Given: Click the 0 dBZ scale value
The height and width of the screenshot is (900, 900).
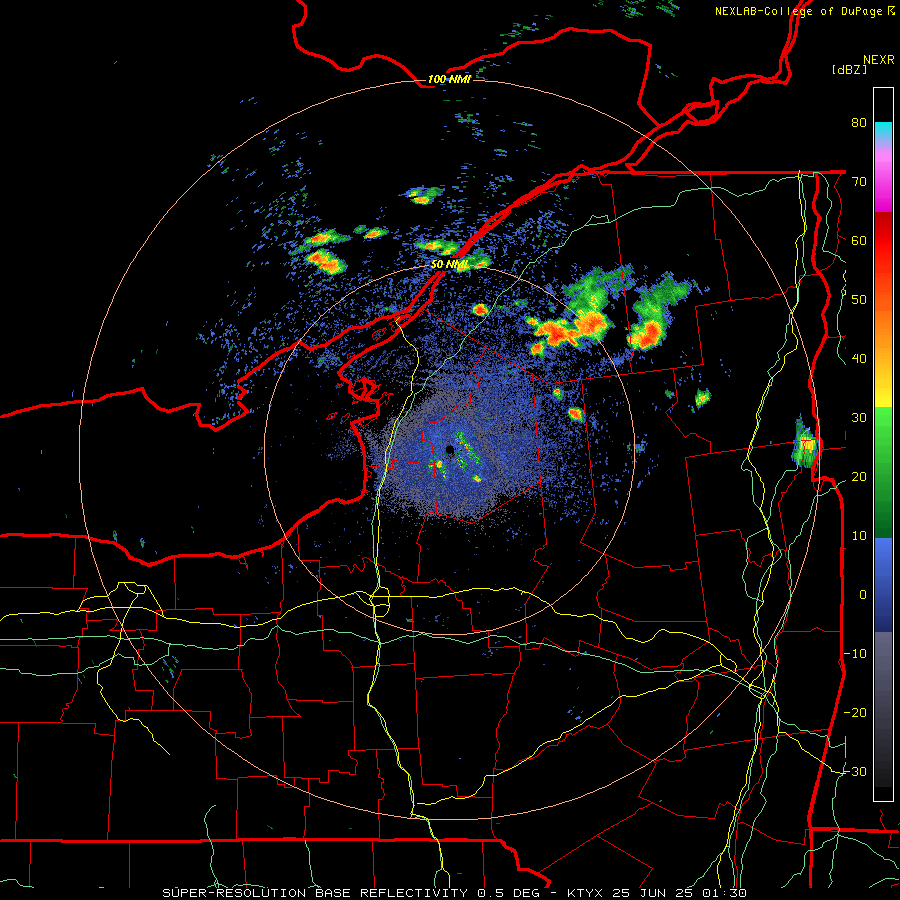Looking at the screenshot, I should [863, 595].
